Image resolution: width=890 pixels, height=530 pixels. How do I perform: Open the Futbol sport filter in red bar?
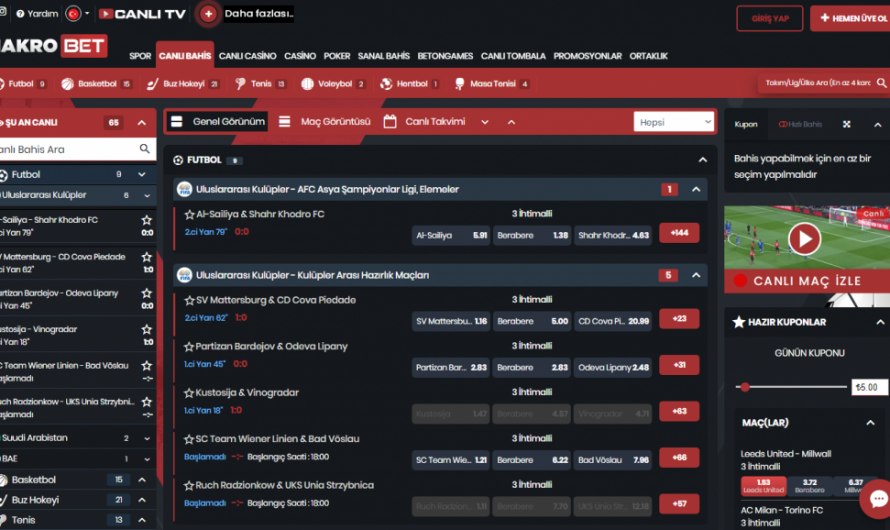pyautogui.click(x=23, y=84)
